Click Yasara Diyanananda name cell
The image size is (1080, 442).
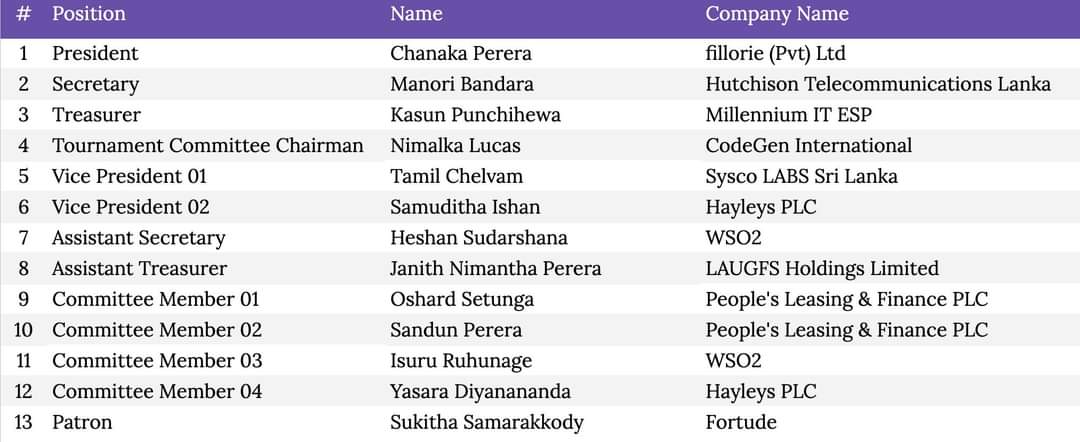480,392
